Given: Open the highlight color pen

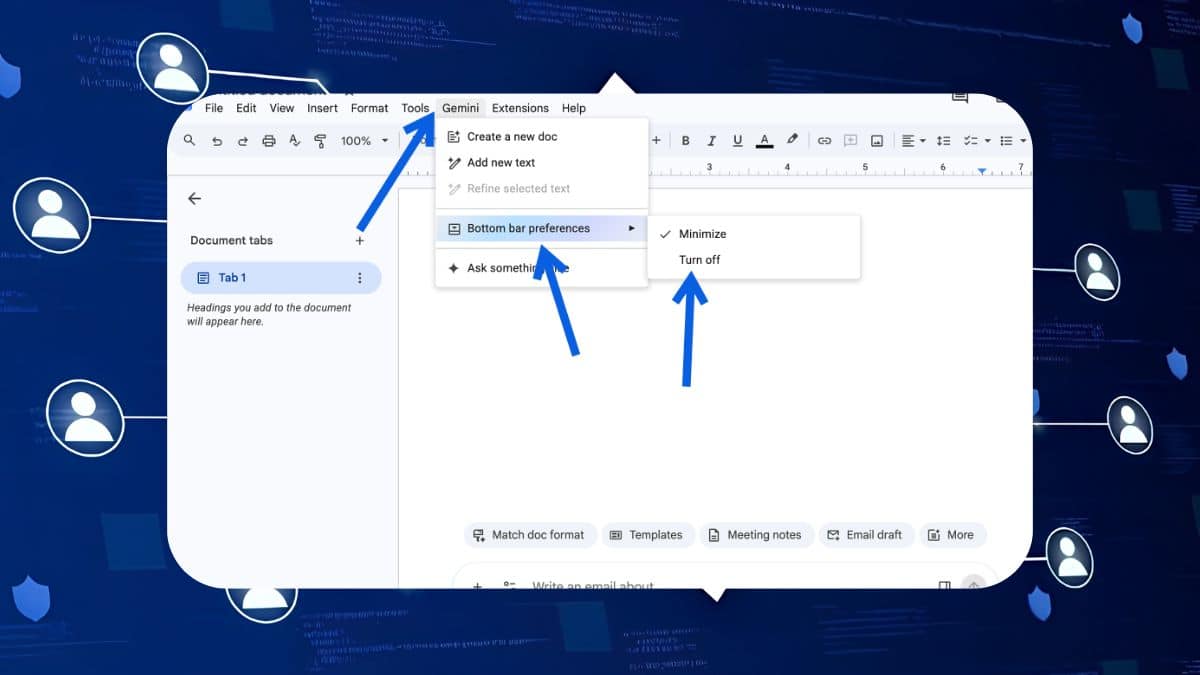Looking at the screenshot, I should tap(792, 141).
